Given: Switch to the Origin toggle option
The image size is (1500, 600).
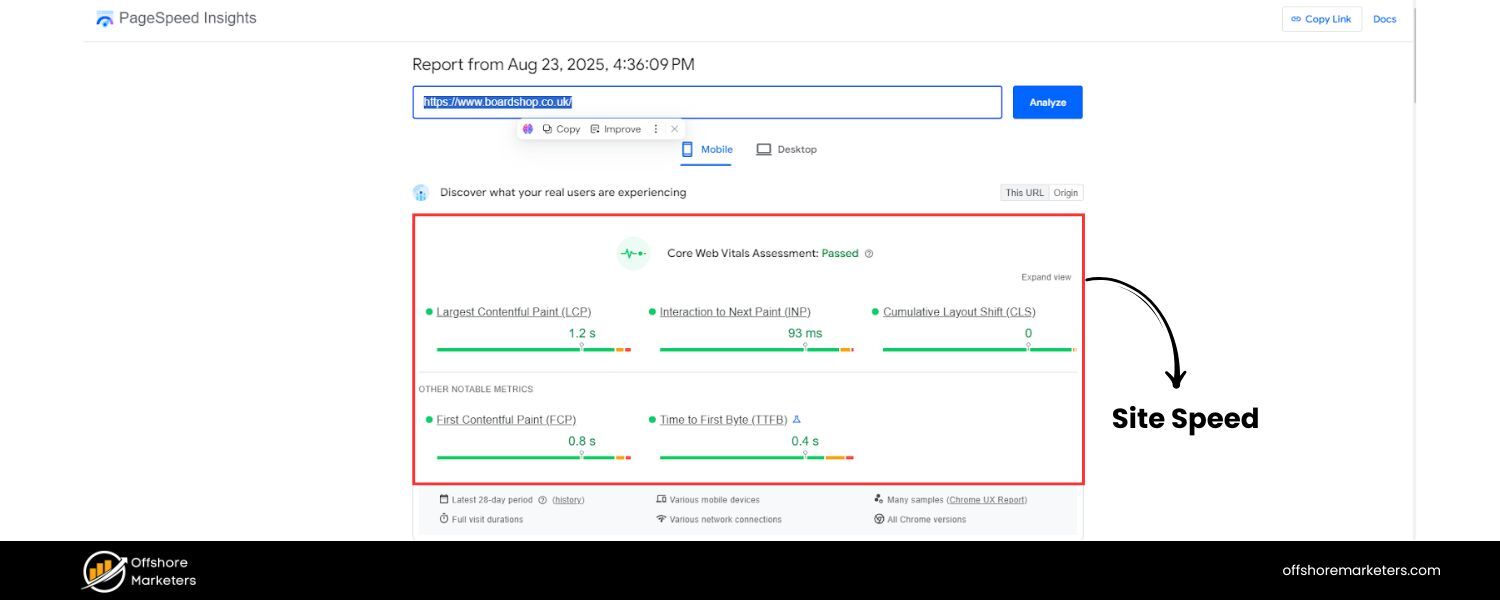Looking at the screenshot, I should pyautogui.click(x=1065, y=192).
